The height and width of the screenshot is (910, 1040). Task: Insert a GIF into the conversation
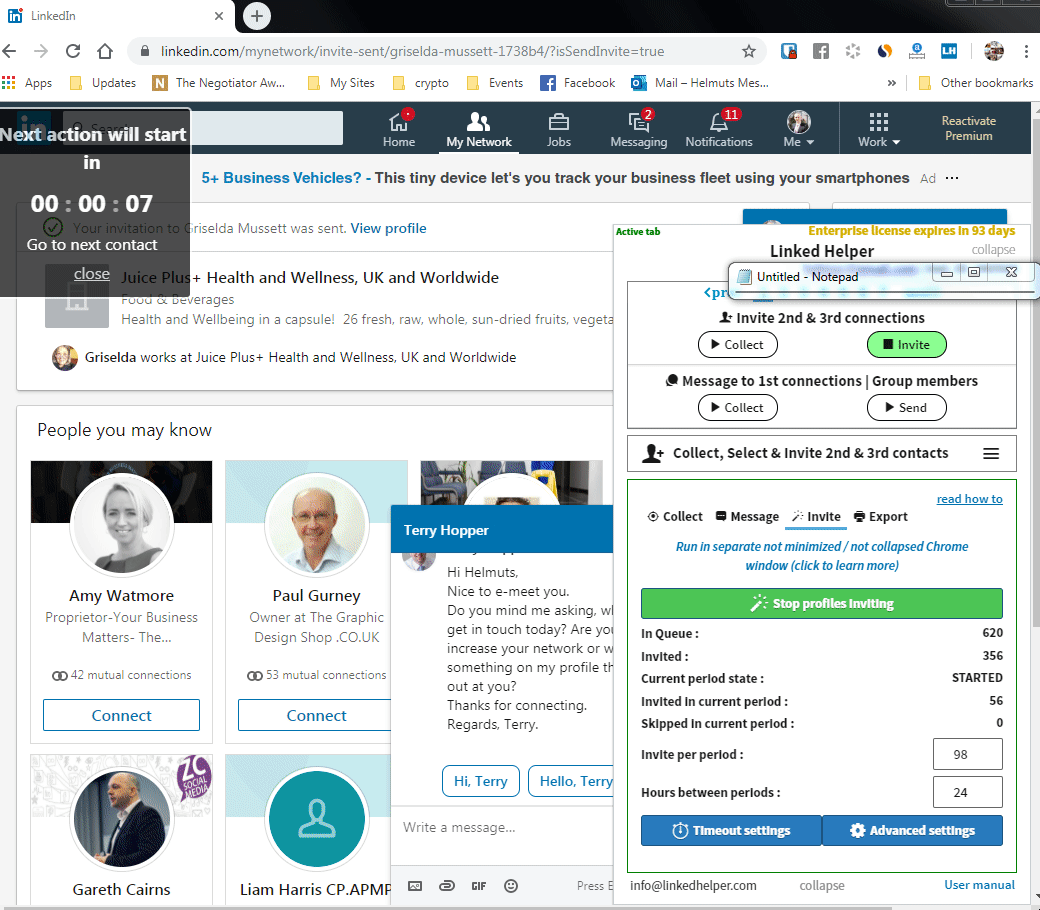coord(478,886)
